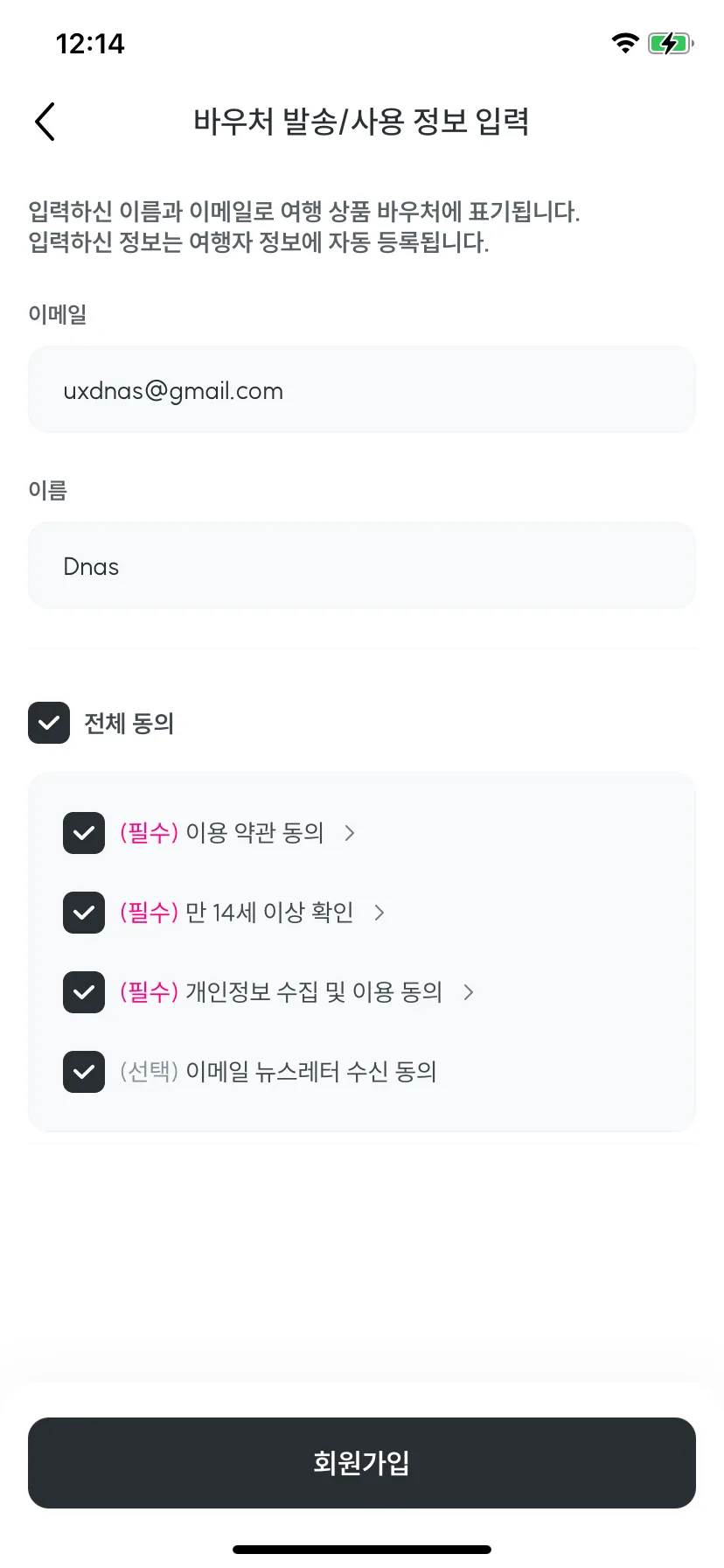Open 만 14세 이상 확인 details chevron
Image resolution: width=724 pixels, height=1568 pixels.
pos(379,913)
